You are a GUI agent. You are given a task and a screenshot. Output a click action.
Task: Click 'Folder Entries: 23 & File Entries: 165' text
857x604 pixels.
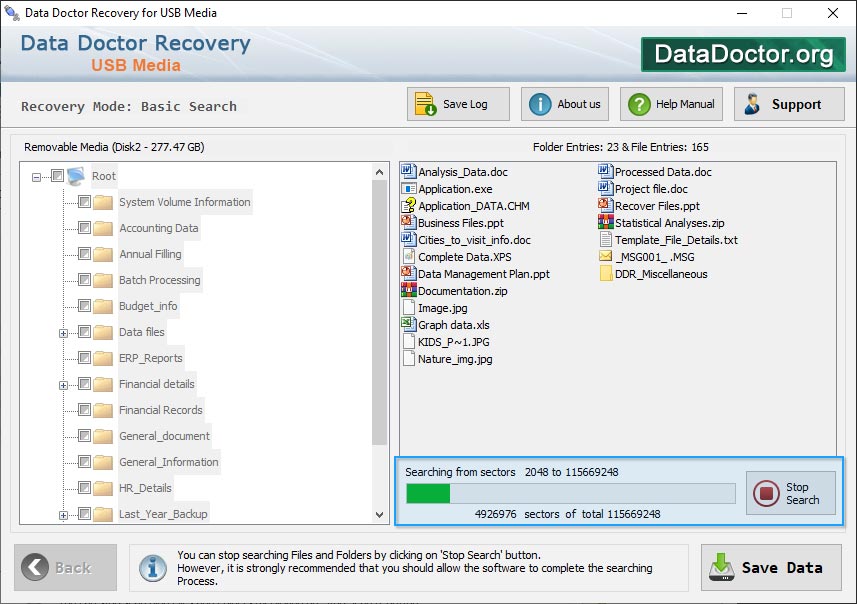[620, 147]
